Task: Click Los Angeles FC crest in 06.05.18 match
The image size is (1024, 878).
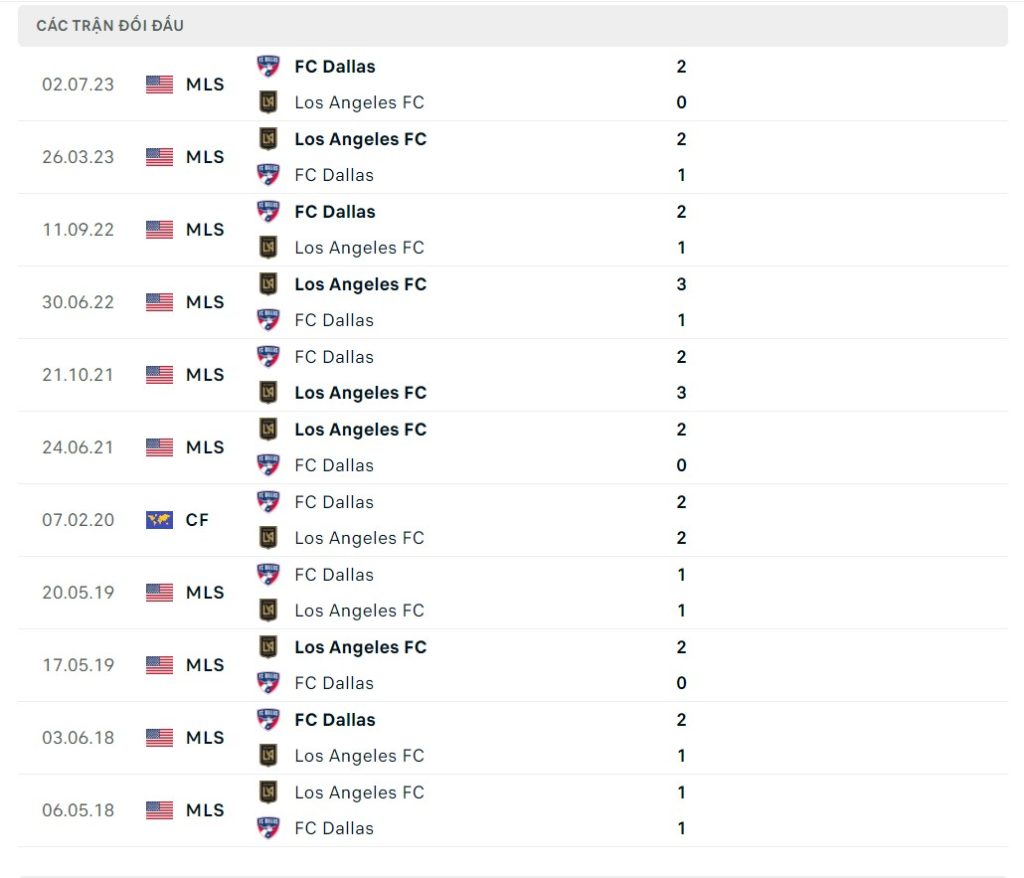Action: 268,792
